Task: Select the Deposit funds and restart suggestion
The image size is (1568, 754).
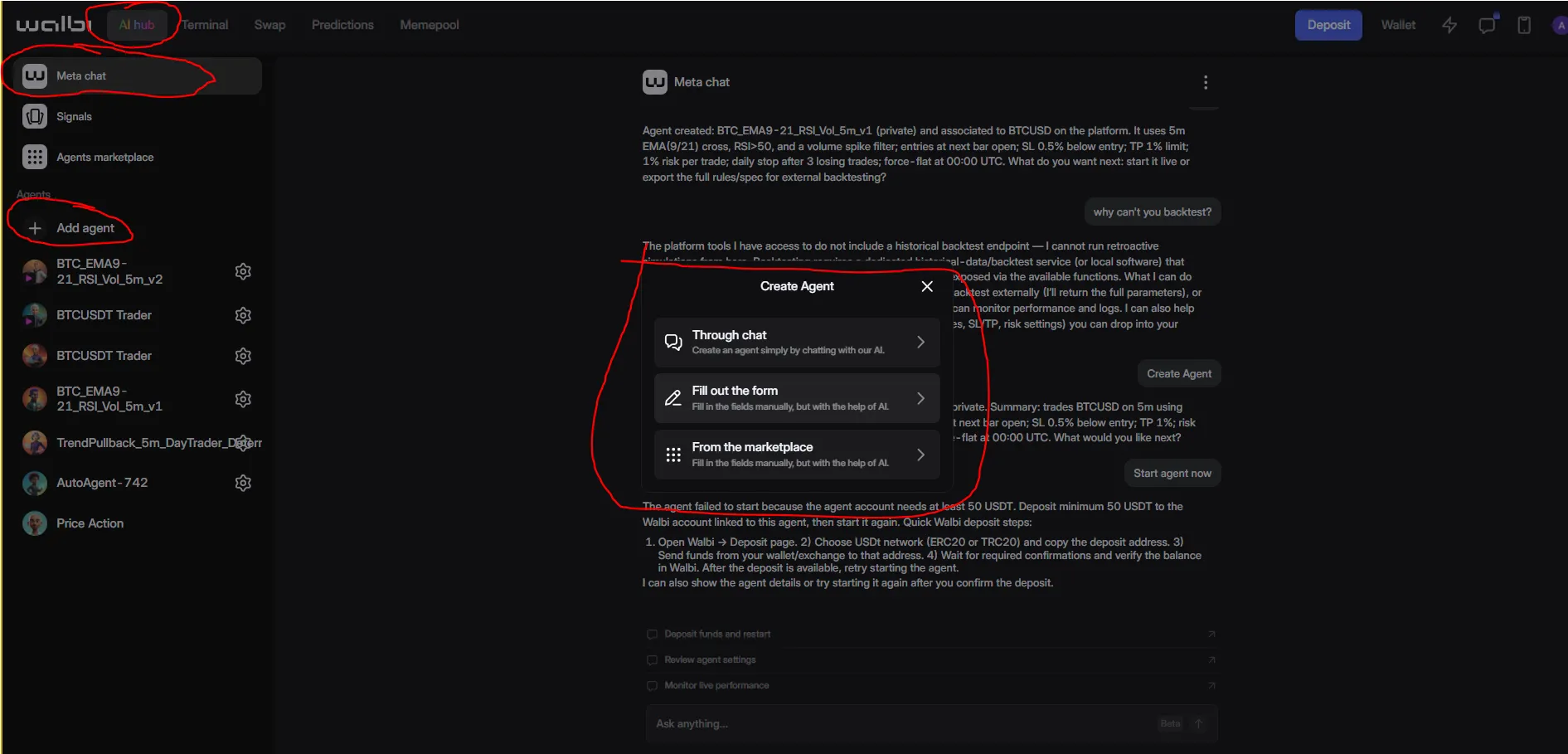Action: [717, 634]
